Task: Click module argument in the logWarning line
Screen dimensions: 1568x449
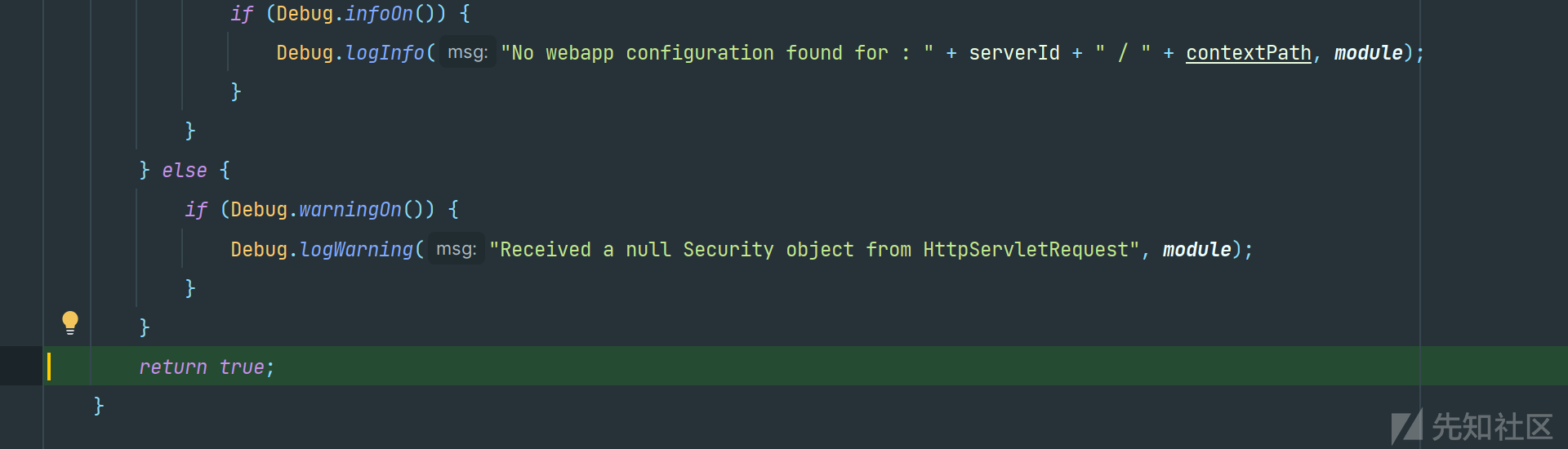Action: (x=1196, y=250)
